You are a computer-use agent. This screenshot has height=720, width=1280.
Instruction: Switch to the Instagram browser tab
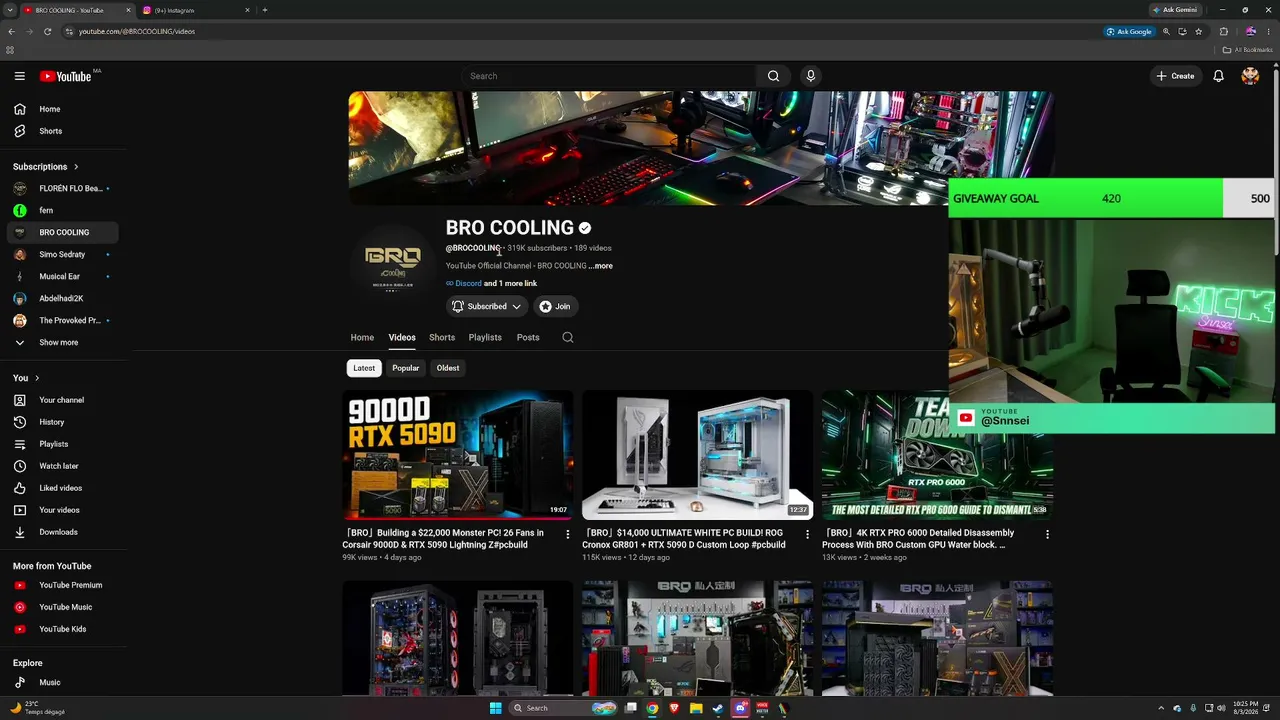(197, 10)
